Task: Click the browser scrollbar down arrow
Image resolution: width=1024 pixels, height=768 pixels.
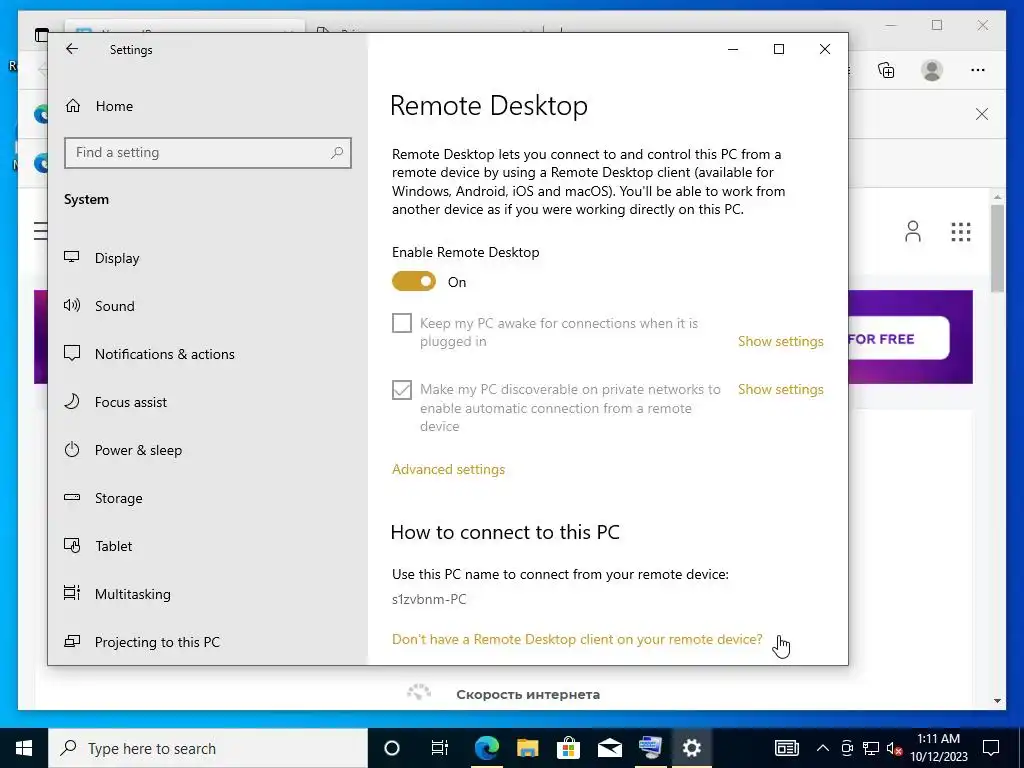Action: (997, 701)
